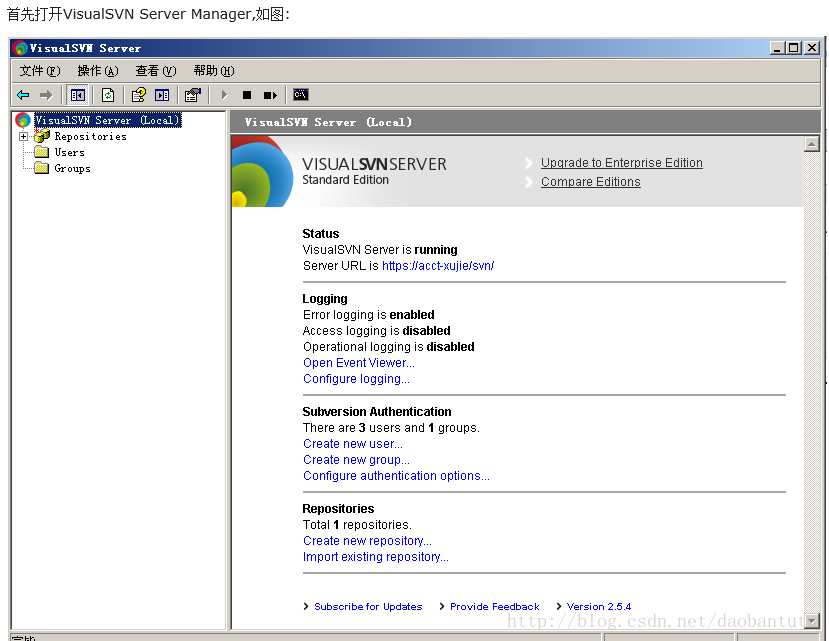Click Subscribe for Updates link
829x641 pixels.
click(x=368, y=607)
